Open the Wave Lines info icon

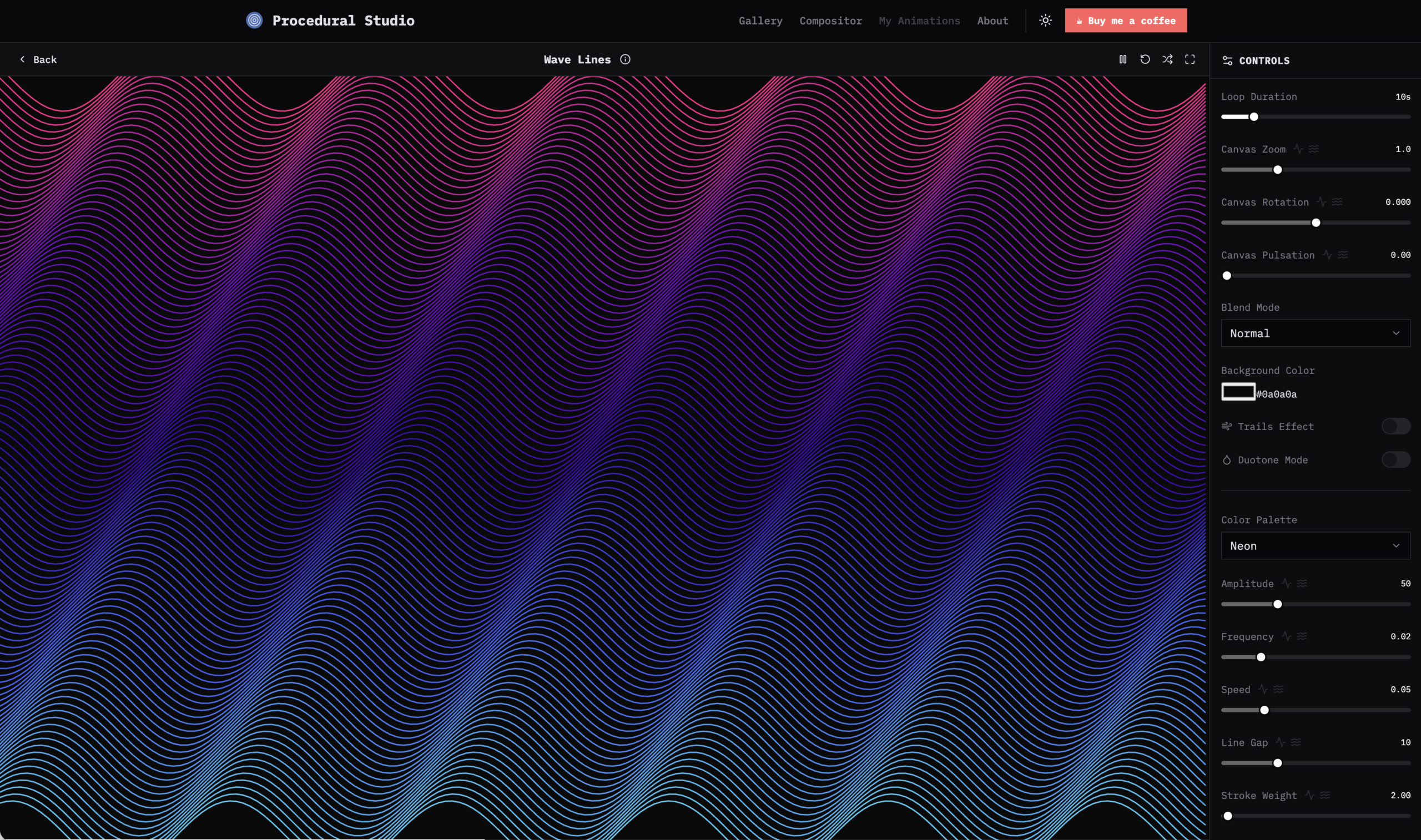[x=625, y=59]
